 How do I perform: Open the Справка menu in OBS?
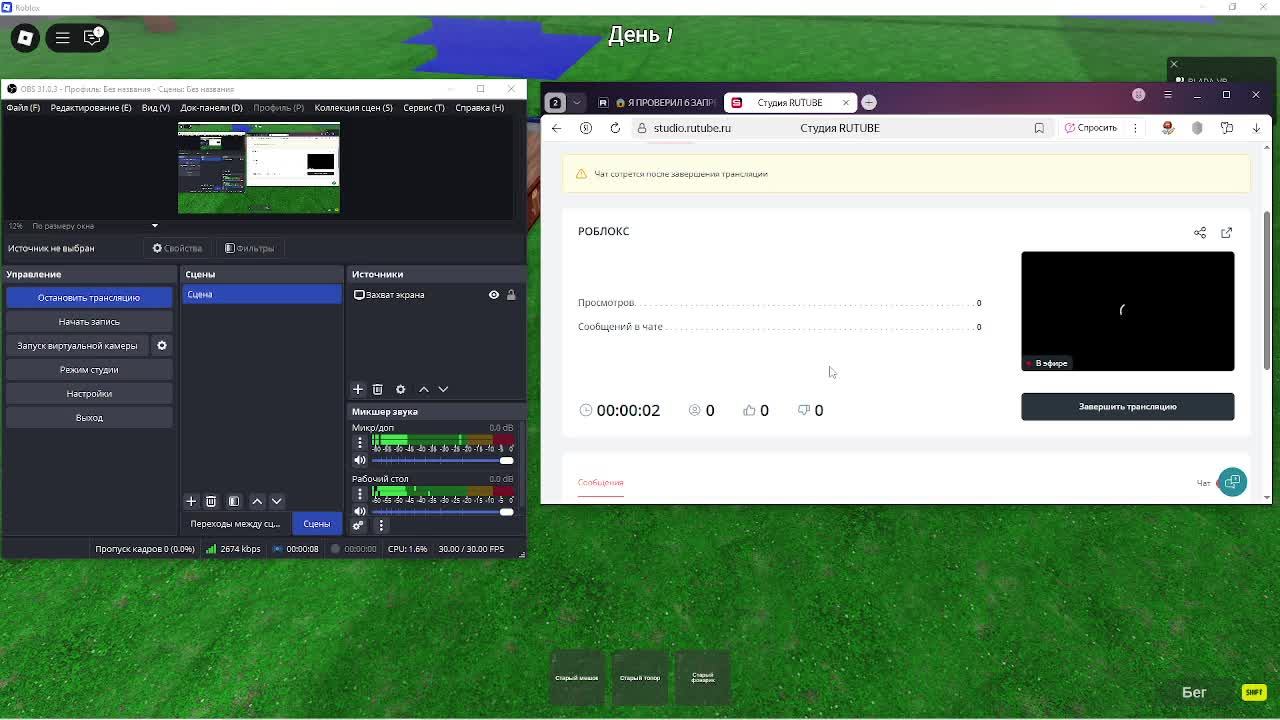479,108
